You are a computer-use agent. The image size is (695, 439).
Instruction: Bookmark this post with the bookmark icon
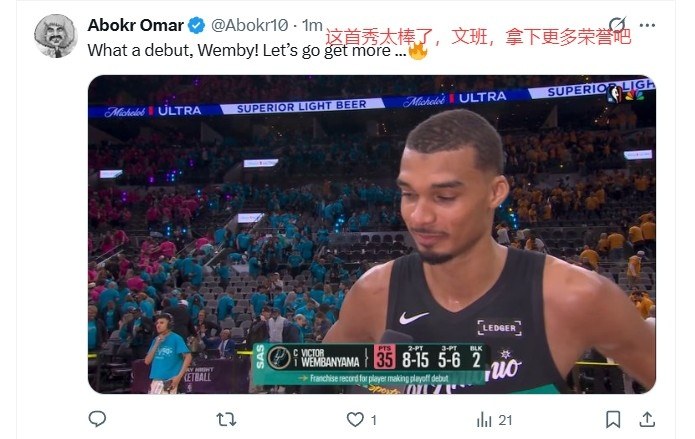tap(613, 419)
